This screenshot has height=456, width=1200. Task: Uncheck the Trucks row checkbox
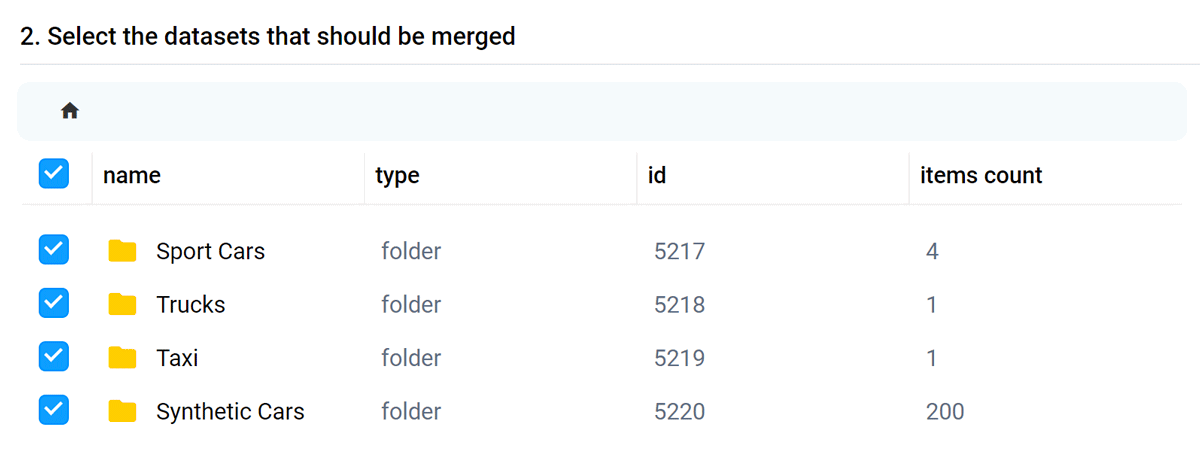pyautogui.click(x=53, y=303)
